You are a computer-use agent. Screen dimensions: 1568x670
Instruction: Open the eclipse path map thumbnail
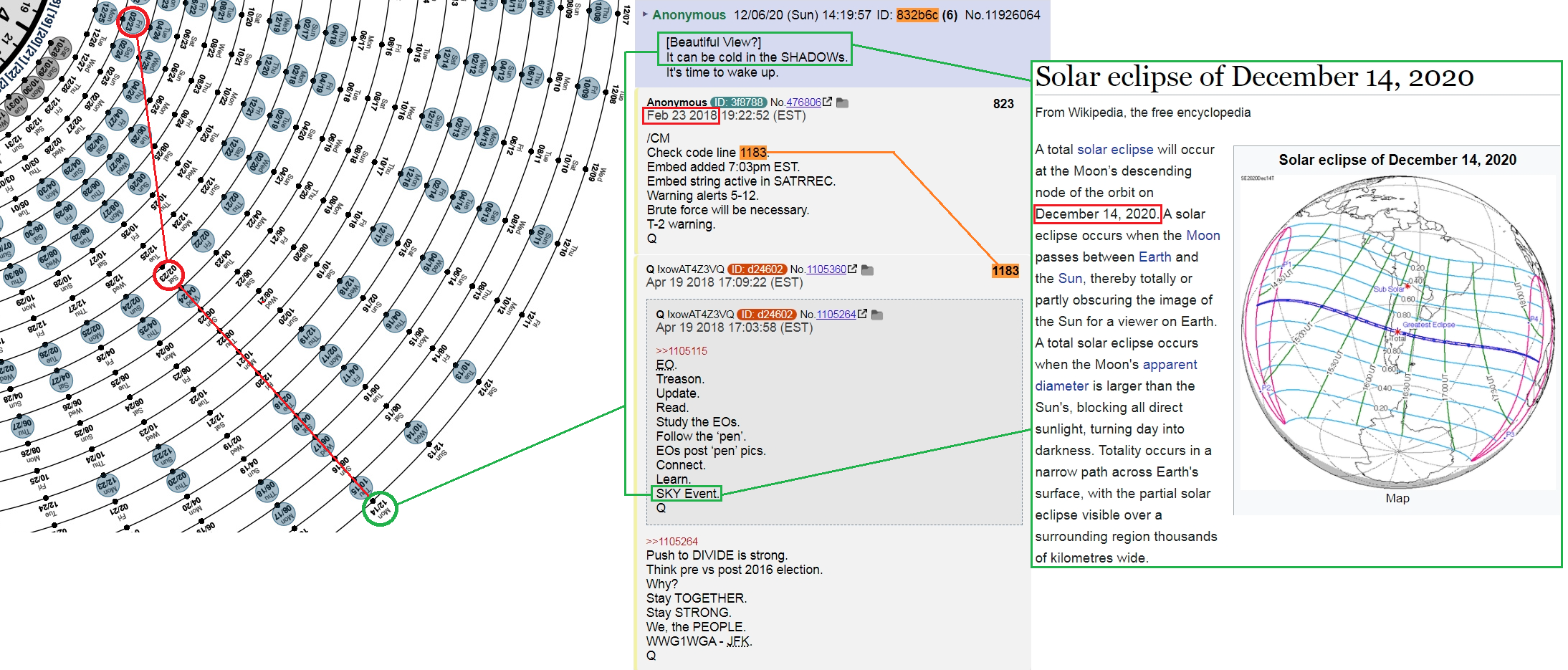pos(1397,331)
